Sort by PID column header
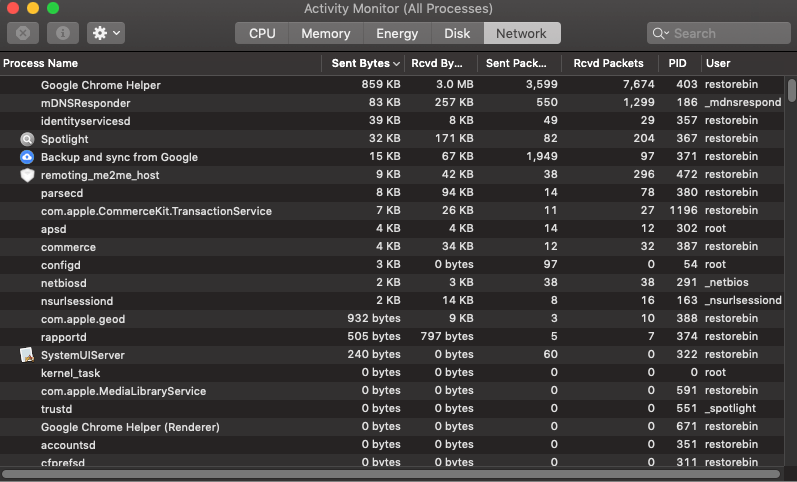Screen dimensions: 797x482 (680, 64)
